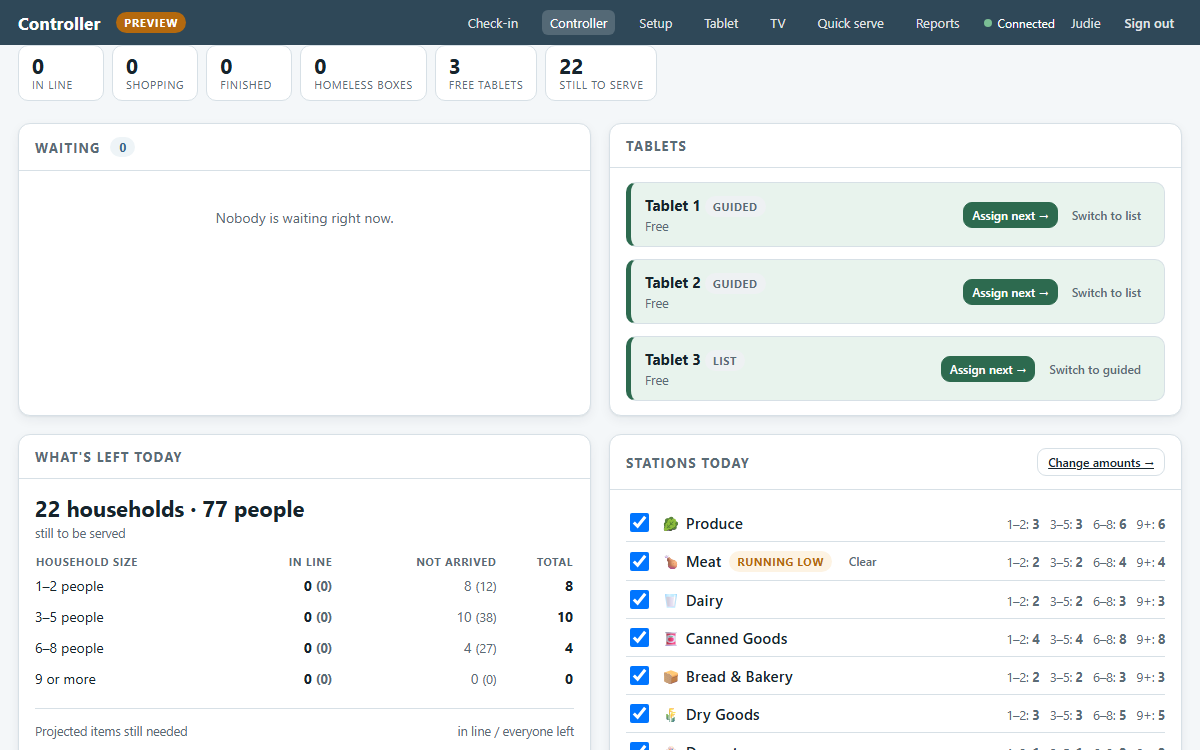Click the Canned Goods can icon
This screenshot has height=750, width=1200.
[x=670, y=639]
